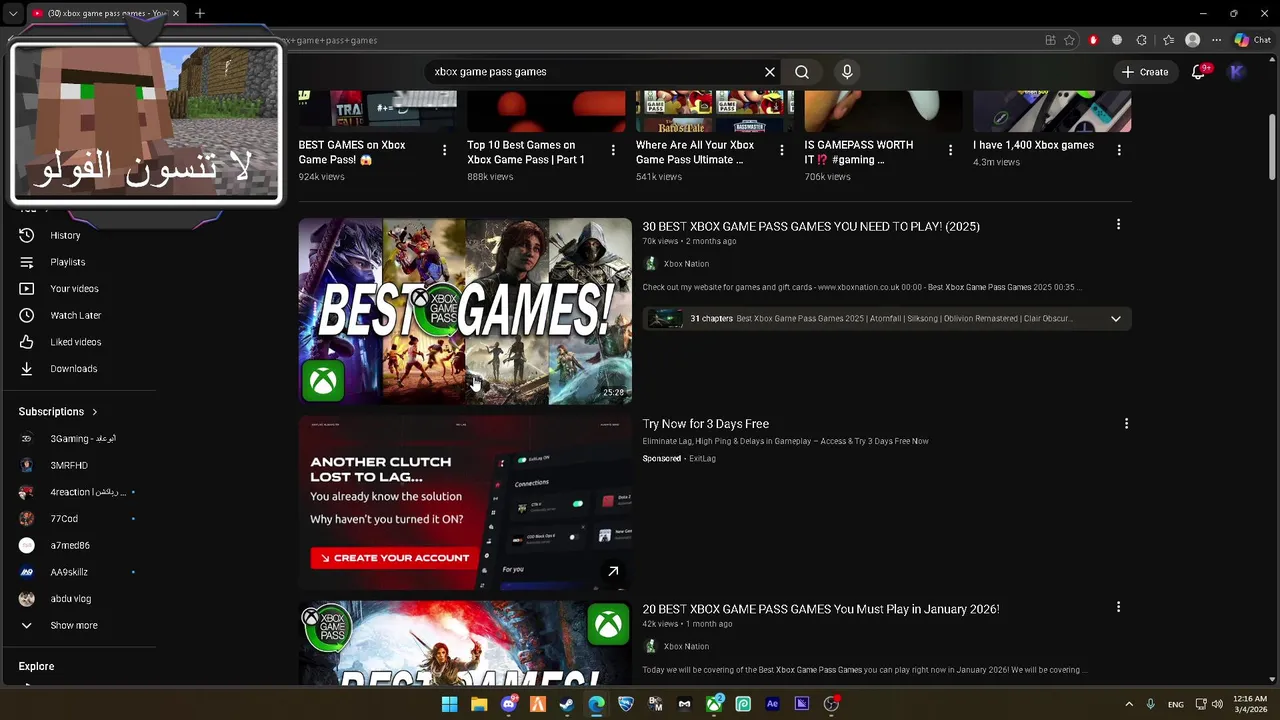Play the 30 BEST XBOX GAME PASS GAMES thumbnail
1280x720 pixels.
(x=465, y=311)
